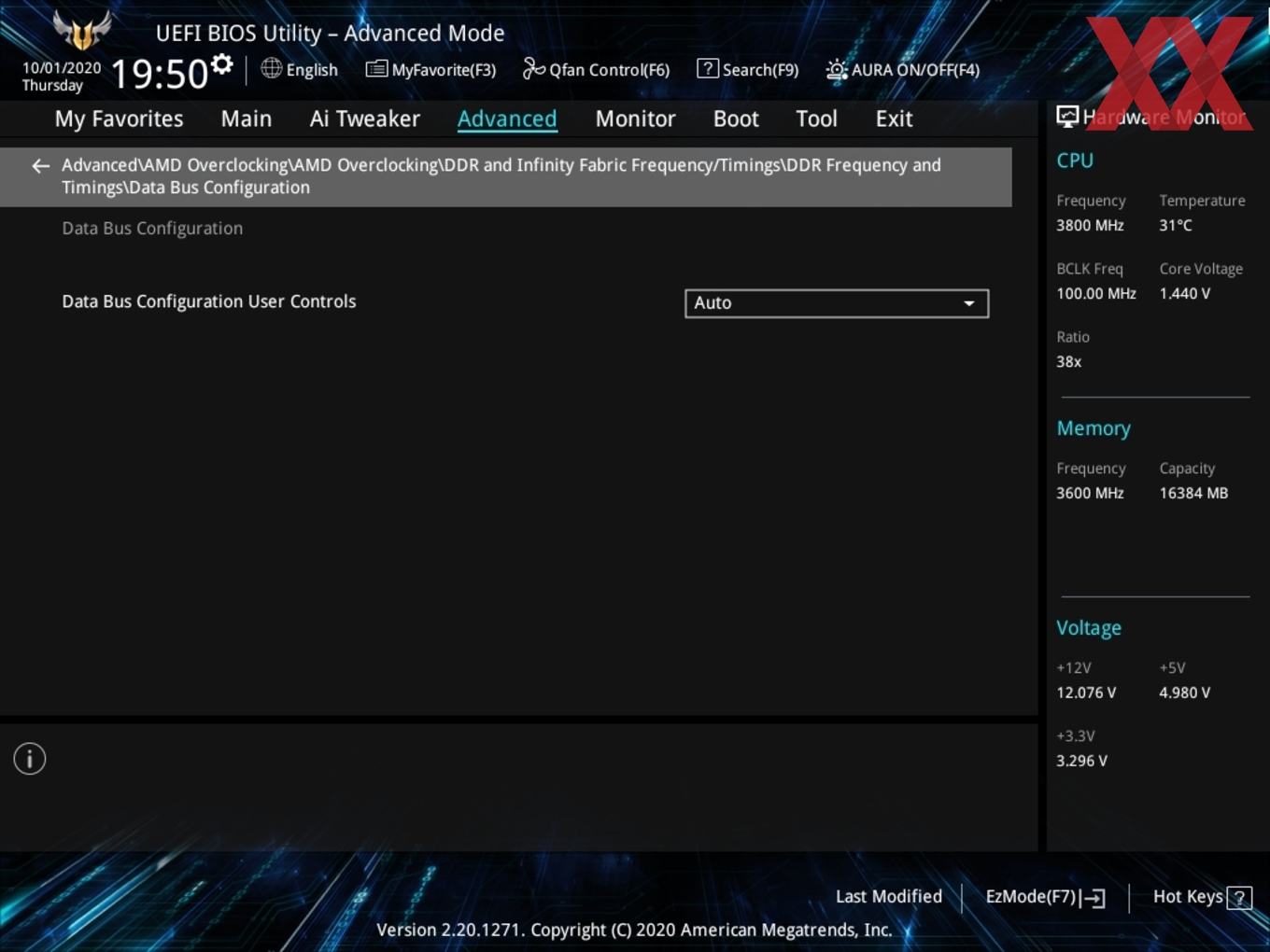The height and width of the screenshot is (952, 1270).
Task: Click MyFavorite(F3) label
Action: pos(444,70)
